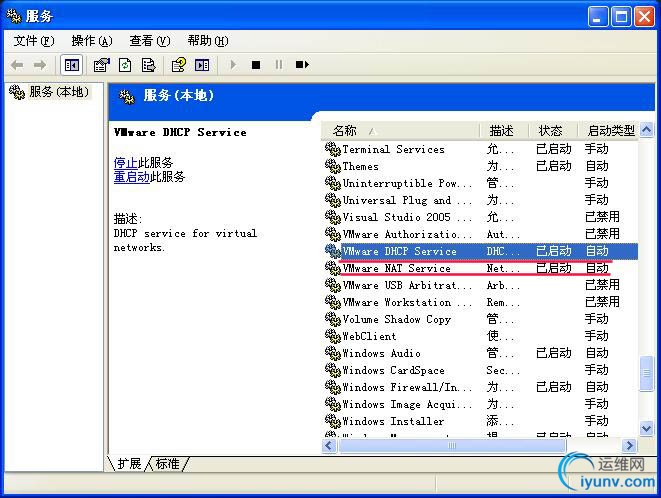Select the Windows Audio service row

[480, 353]
